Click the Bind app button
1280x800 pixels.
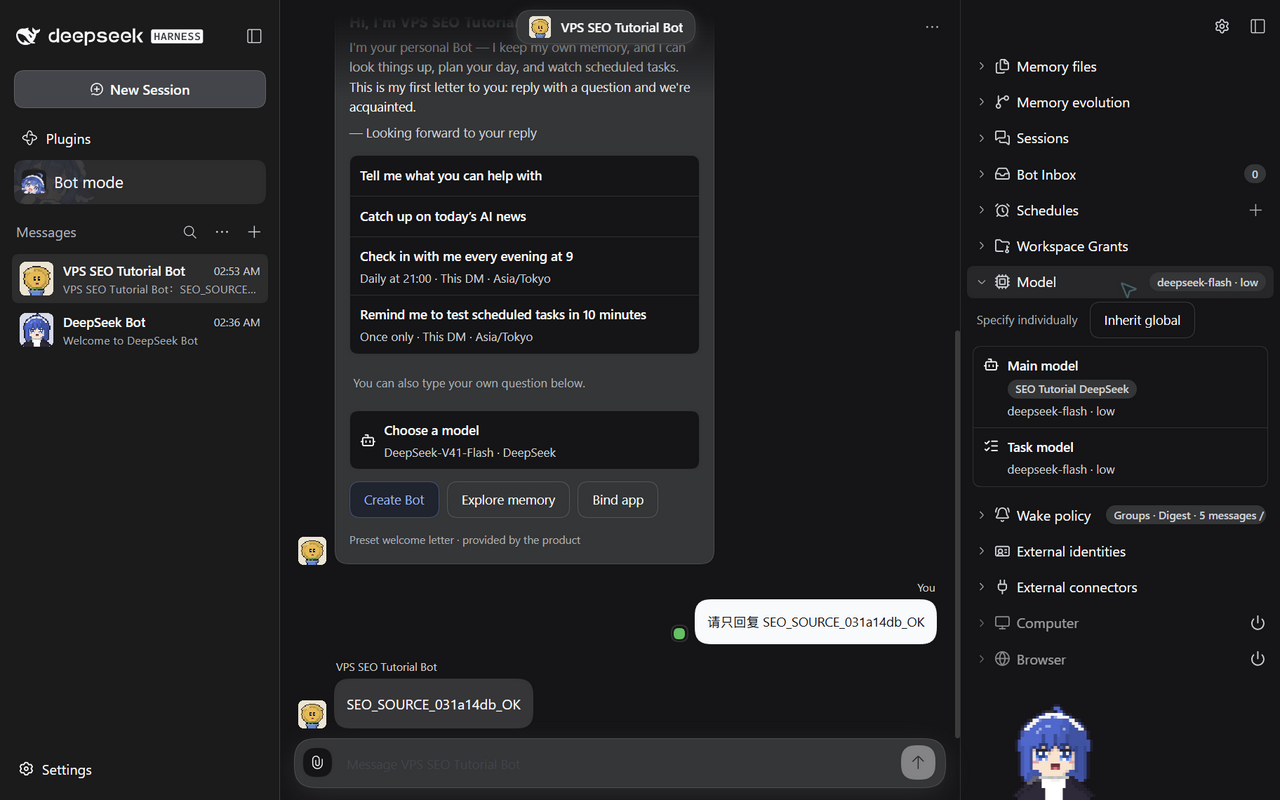618,500
